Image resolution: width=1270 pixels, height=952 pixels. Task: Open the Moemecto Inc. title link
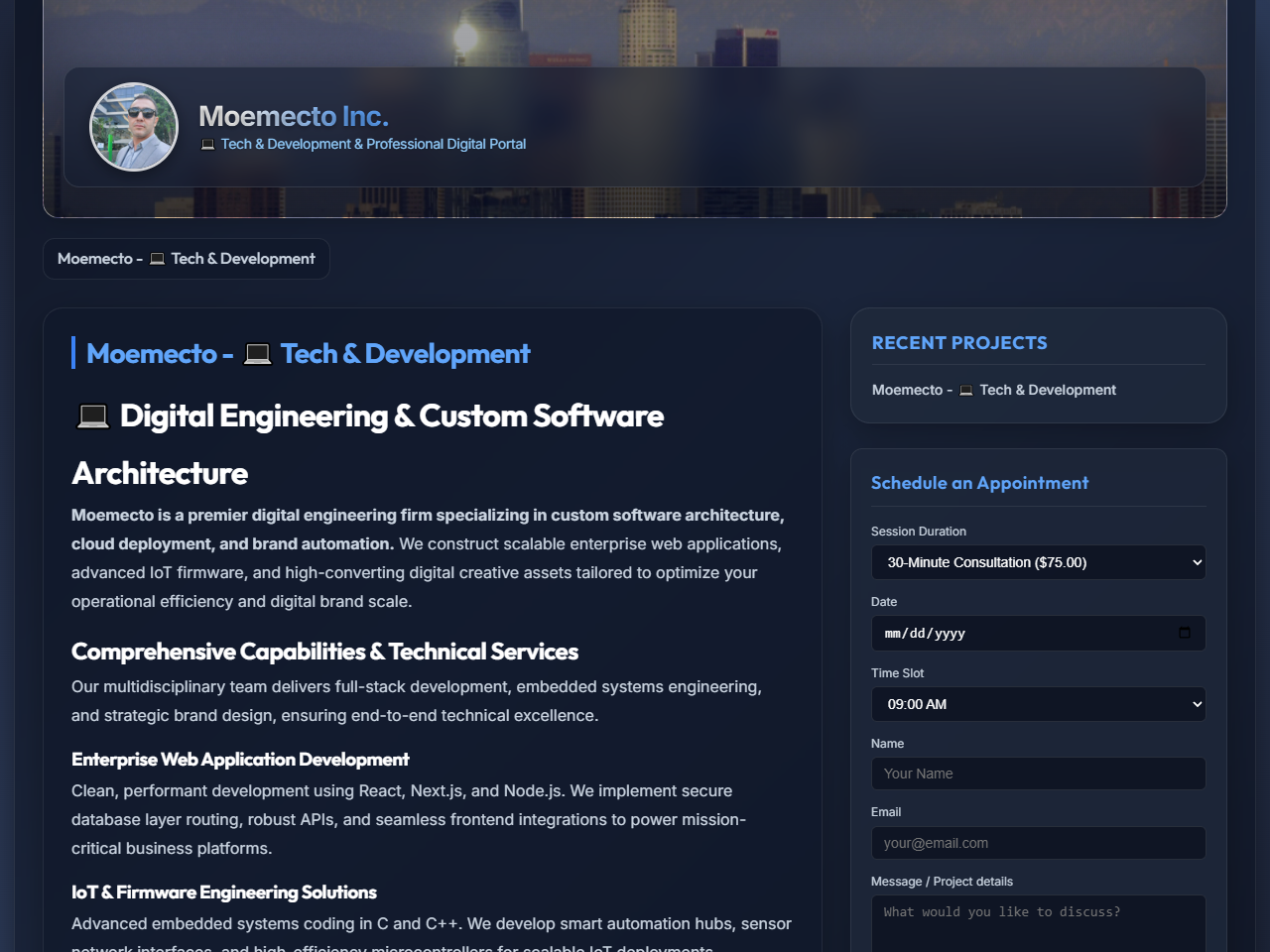pos(294,116)
